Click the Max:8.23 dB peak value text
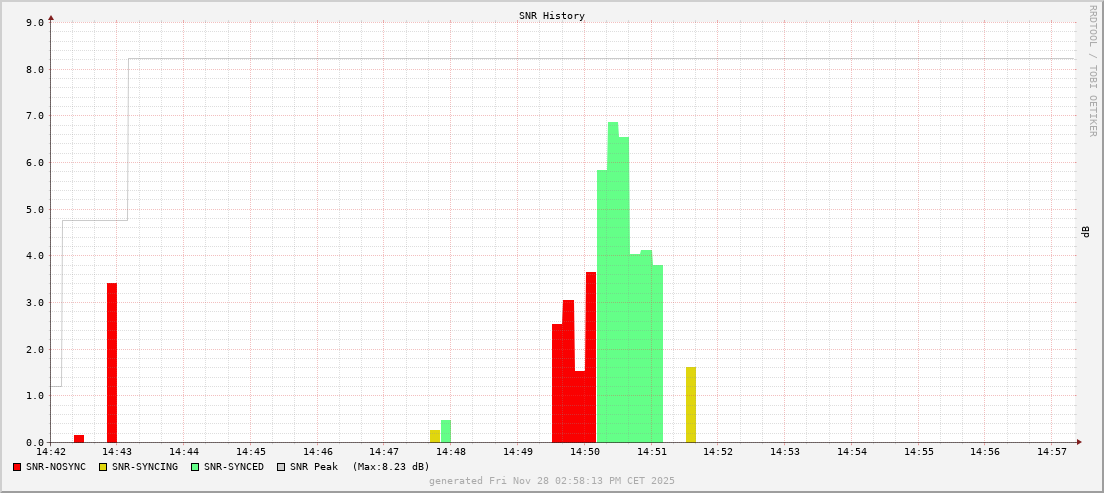 391,467
